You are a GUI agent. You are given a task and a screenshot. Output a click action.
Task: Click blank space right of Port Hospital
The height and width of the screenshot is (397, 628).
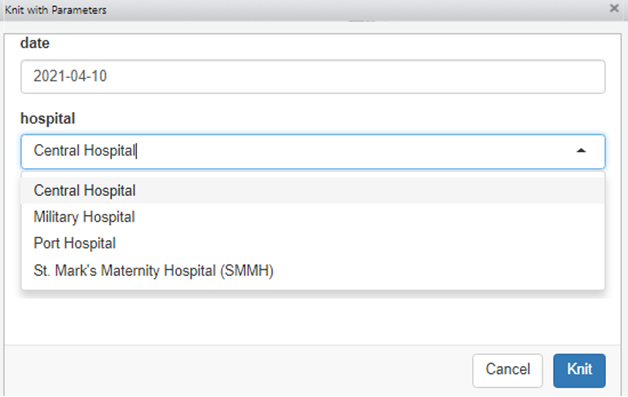[x=360, y=244]
